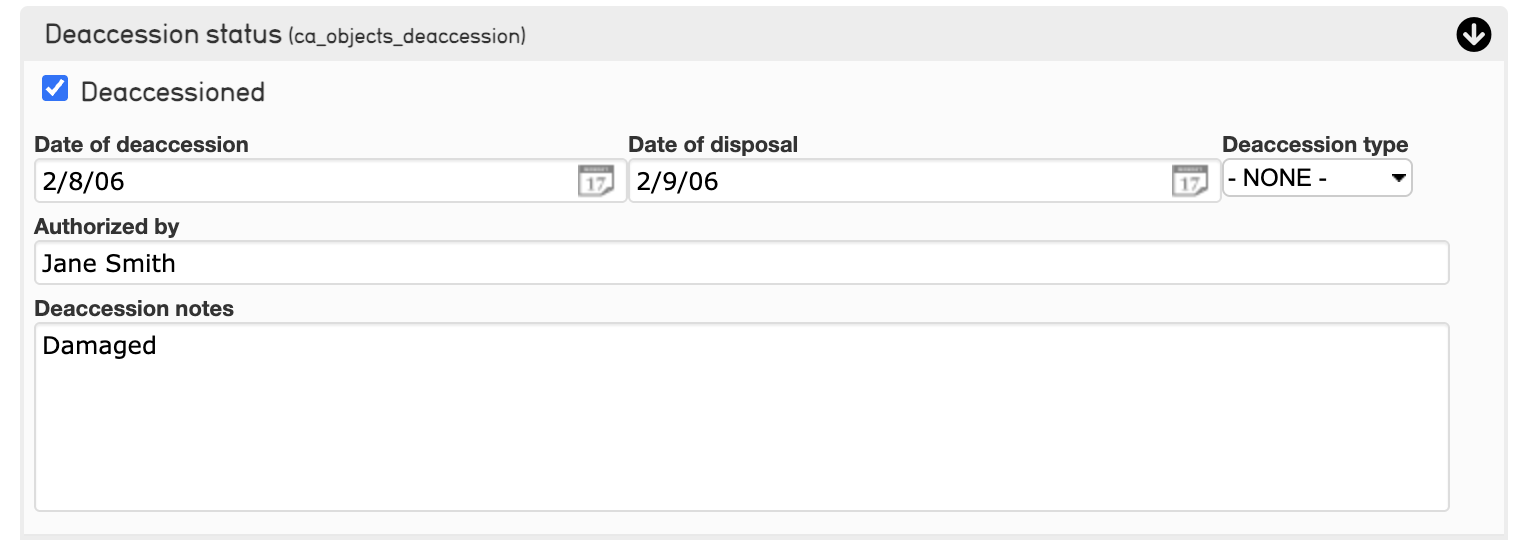Click into the Deaccession notes textarea
This screenshot has width=1522, height=556.
coord(742,417)
